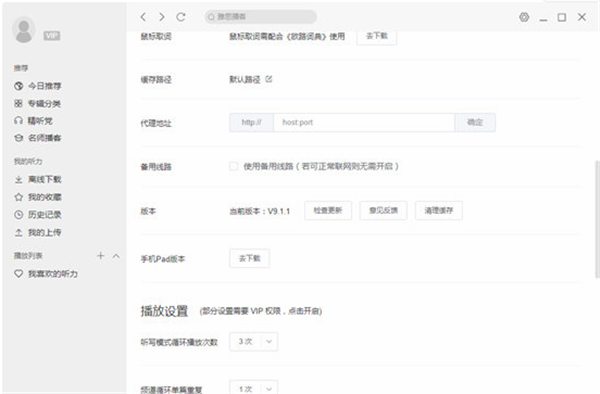Confirm proxy address with the 确定 button
This screenshot has width=600, height=394.
pyautogui.click(x=475, y=122)
